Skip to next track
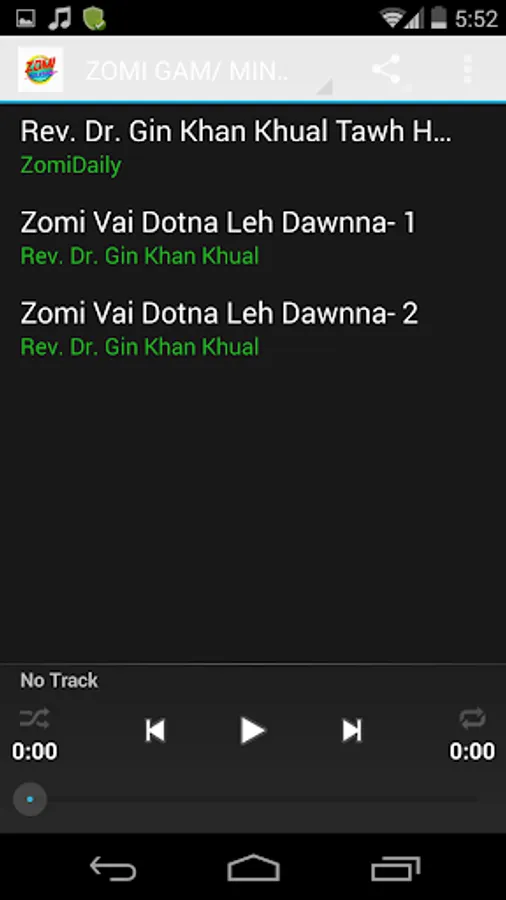Screen dimensions: 506x900 click(x=351, y=731)
